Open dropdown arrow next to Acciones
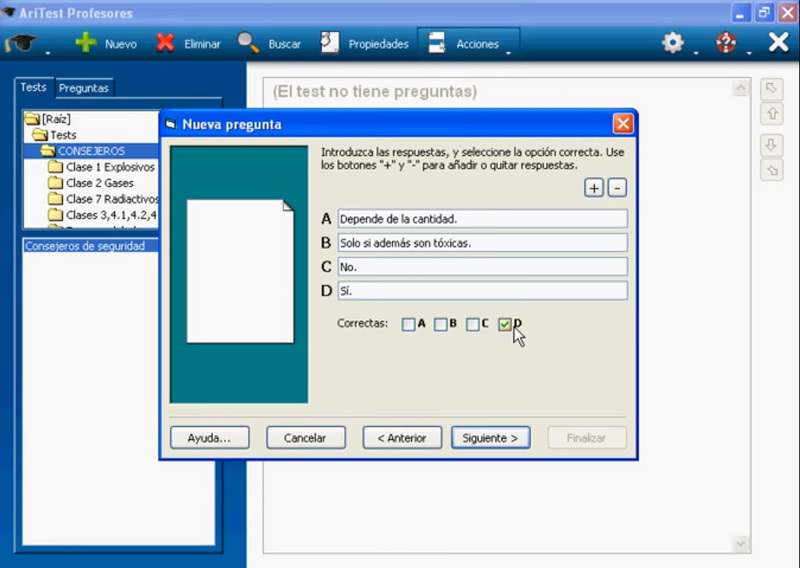 (x=508, y=53)
